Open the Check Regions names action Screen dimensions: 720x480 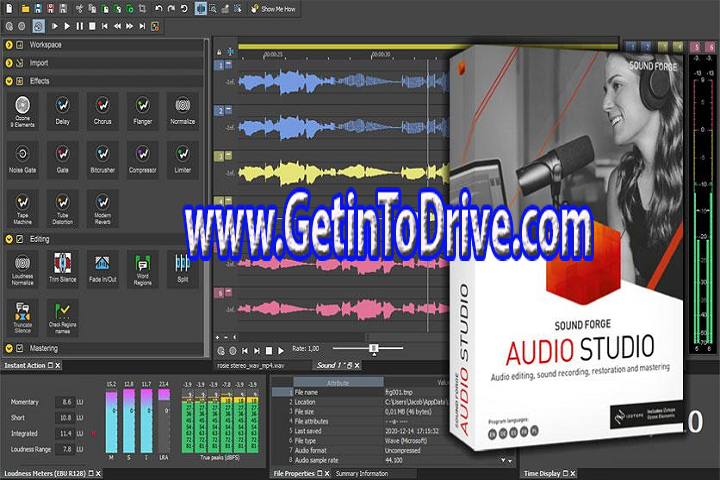tap(62, 317)
